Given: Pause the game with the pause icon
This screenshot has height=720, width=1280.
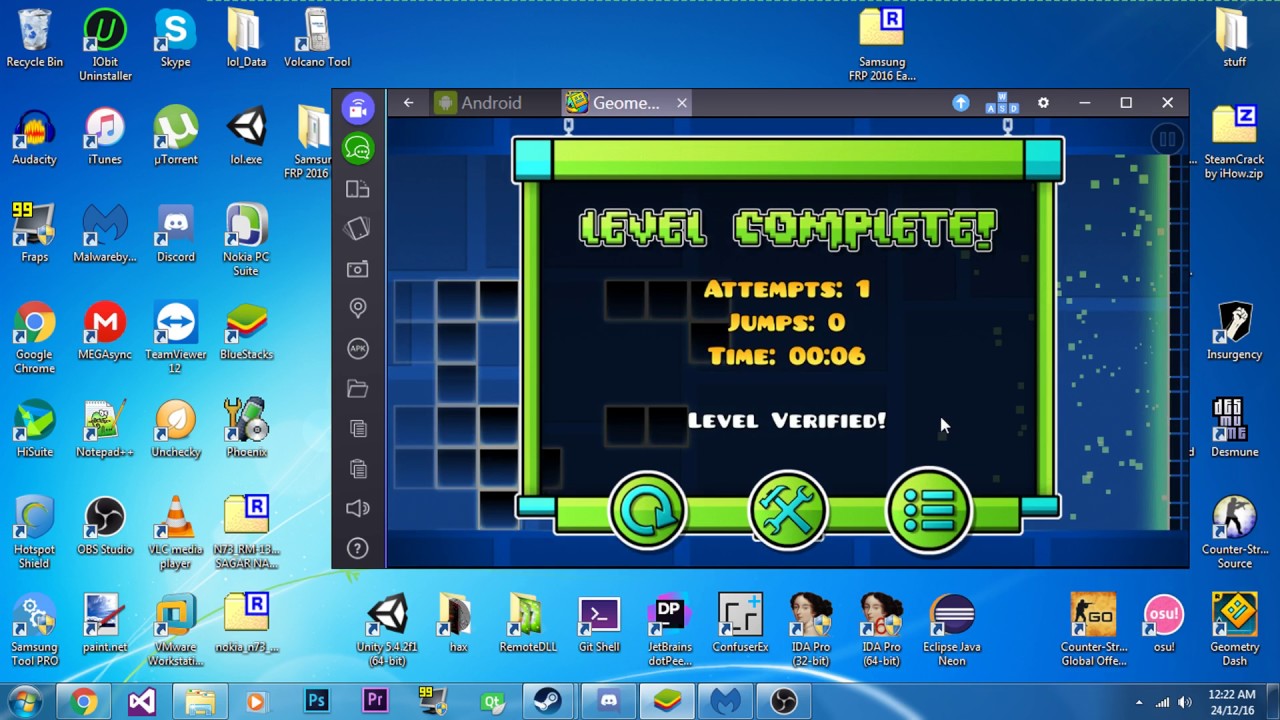Looking at the screenshot, I should coord(1167,139).
